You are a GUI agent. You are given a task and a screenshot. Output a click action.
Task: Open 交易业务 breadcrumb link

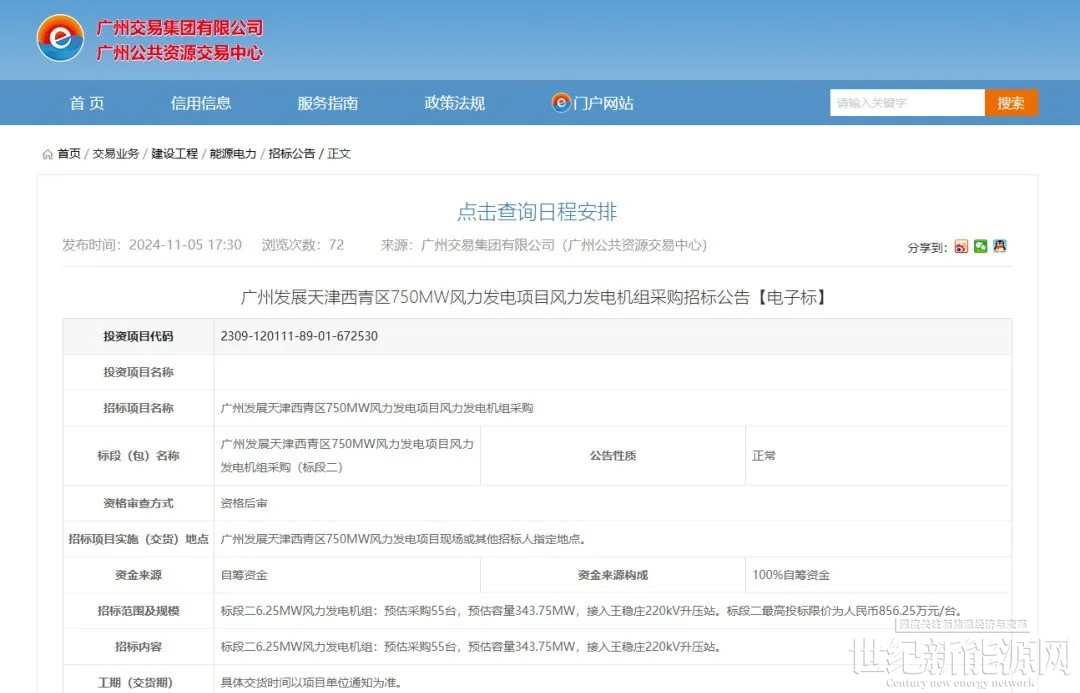(x=116, y=154)
